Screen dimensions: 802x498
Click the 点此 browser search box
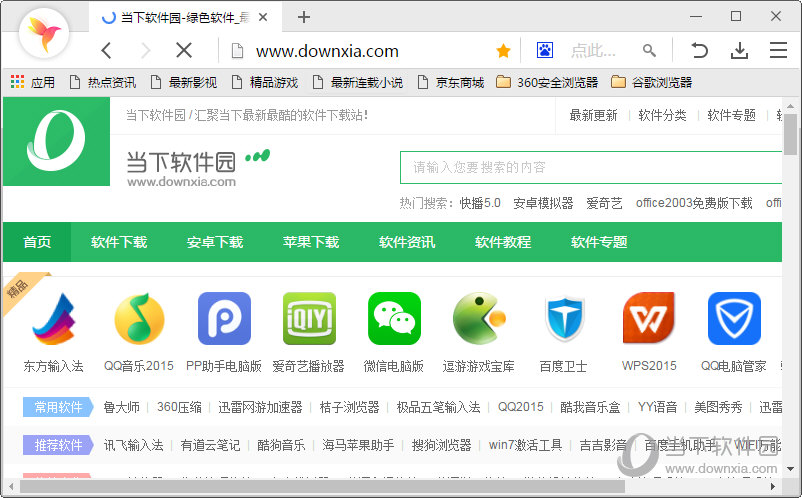pos(593,51)
